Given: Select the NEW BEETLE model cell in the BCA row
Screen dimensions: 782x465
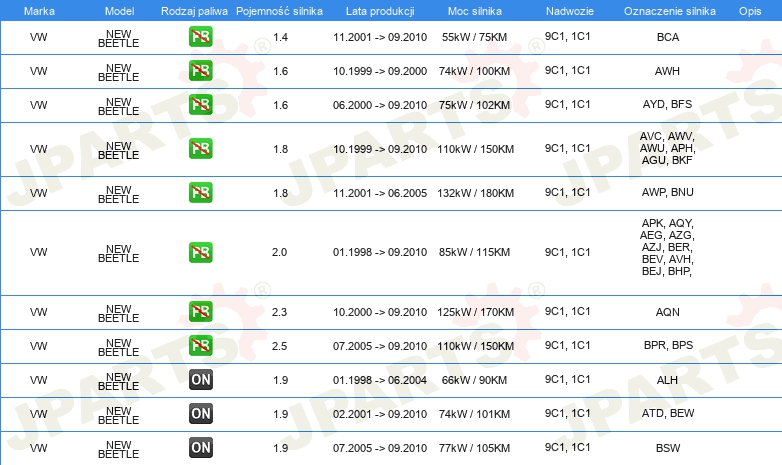Looking at the screenshot, I should 119,38.
